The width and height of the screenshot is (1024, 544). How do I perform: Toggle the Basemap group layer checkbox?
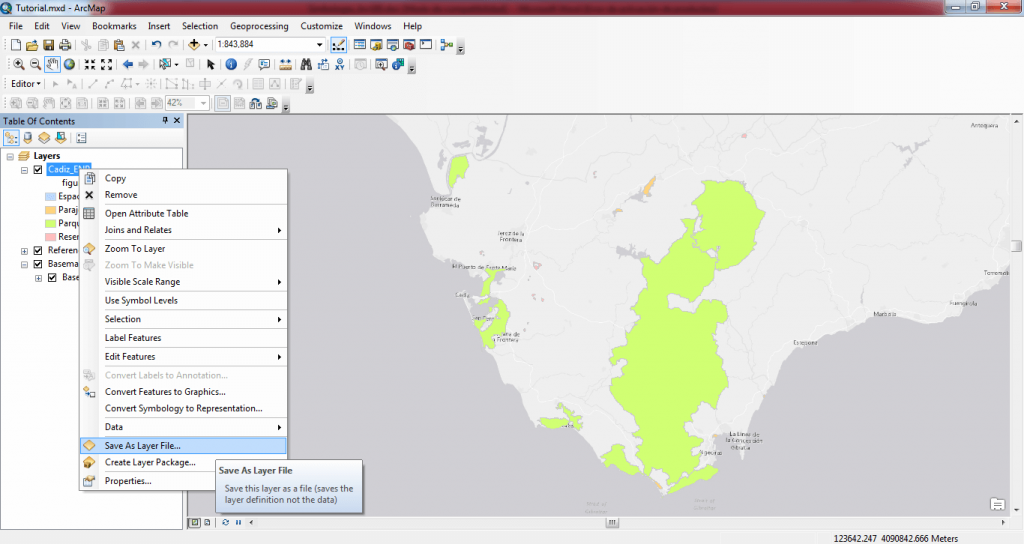pyautogui.click(x=38, y=264)
